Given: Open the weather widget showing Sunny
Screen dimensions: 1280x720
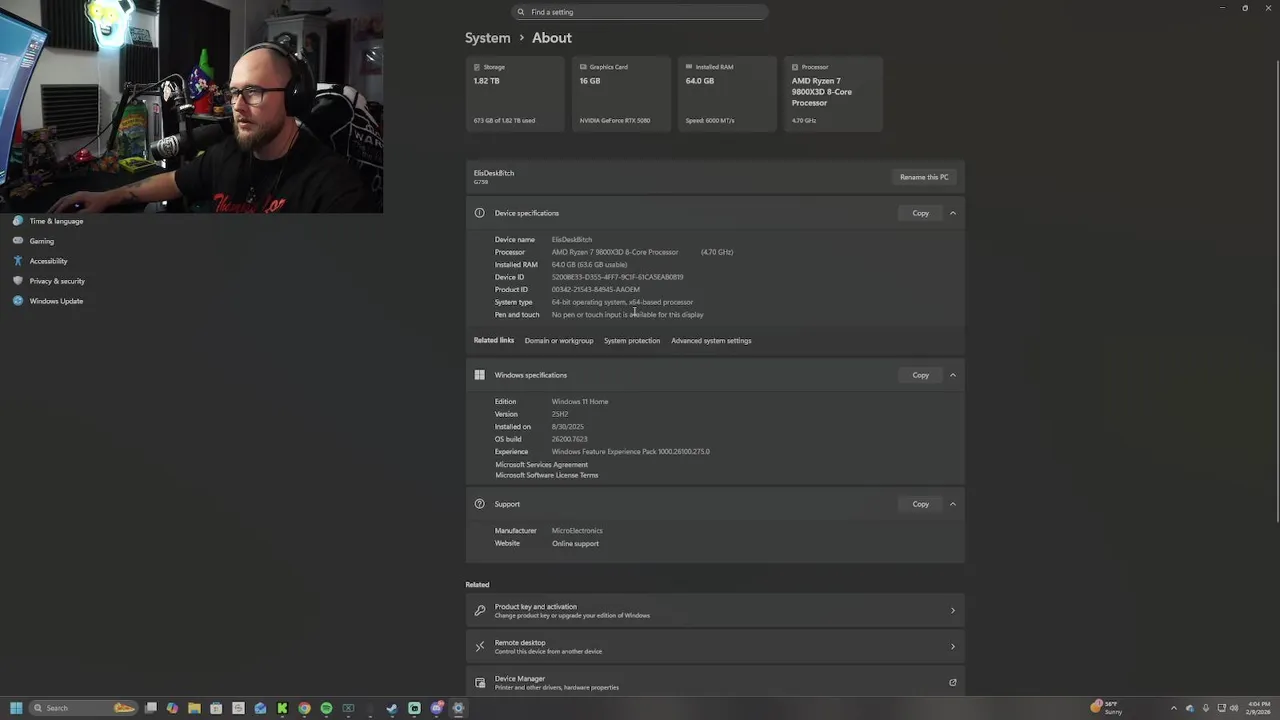Looking at the screenshot, I should click(1108, 708).
